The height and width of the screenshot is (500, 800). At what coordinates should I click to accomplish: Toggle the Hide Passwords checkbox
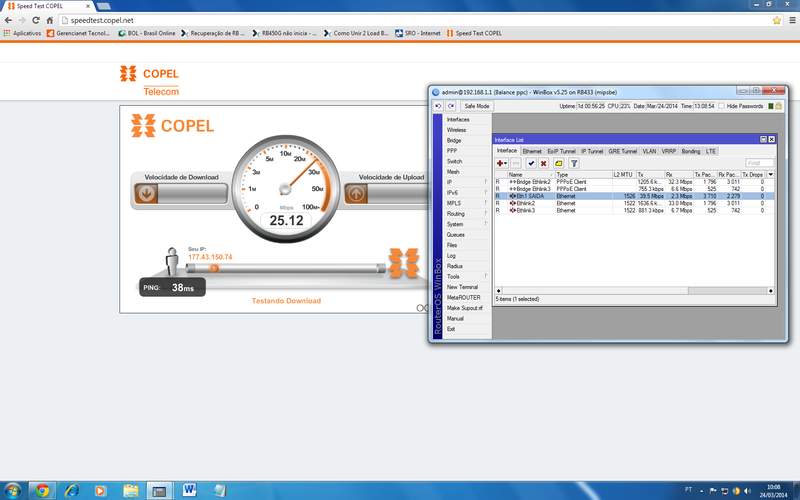point(721,106)
